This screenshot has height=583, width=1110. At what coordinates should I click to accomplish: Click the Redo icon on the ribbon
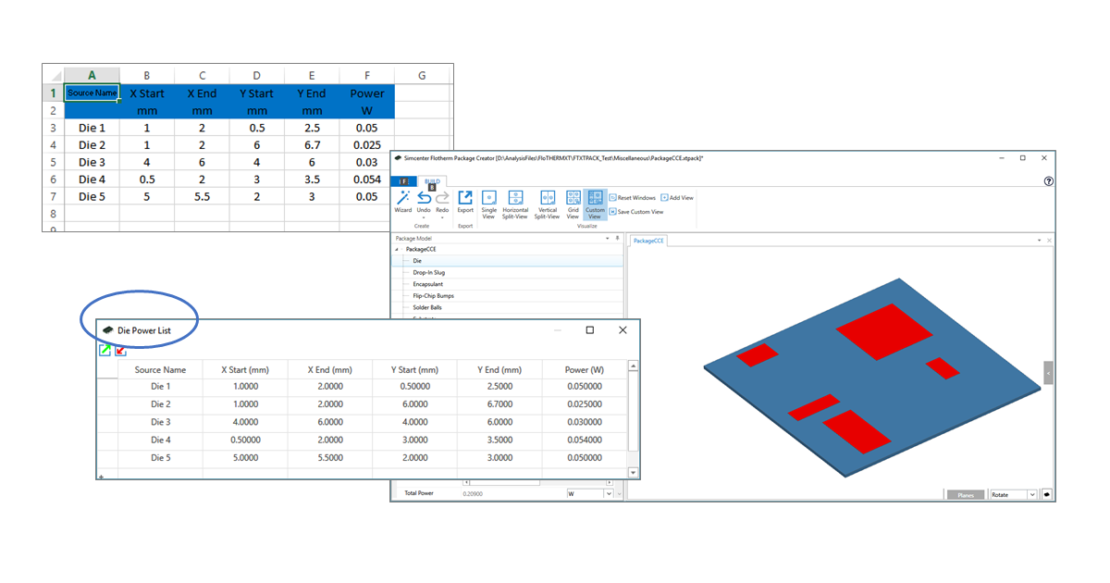click(x=442, y=198)
